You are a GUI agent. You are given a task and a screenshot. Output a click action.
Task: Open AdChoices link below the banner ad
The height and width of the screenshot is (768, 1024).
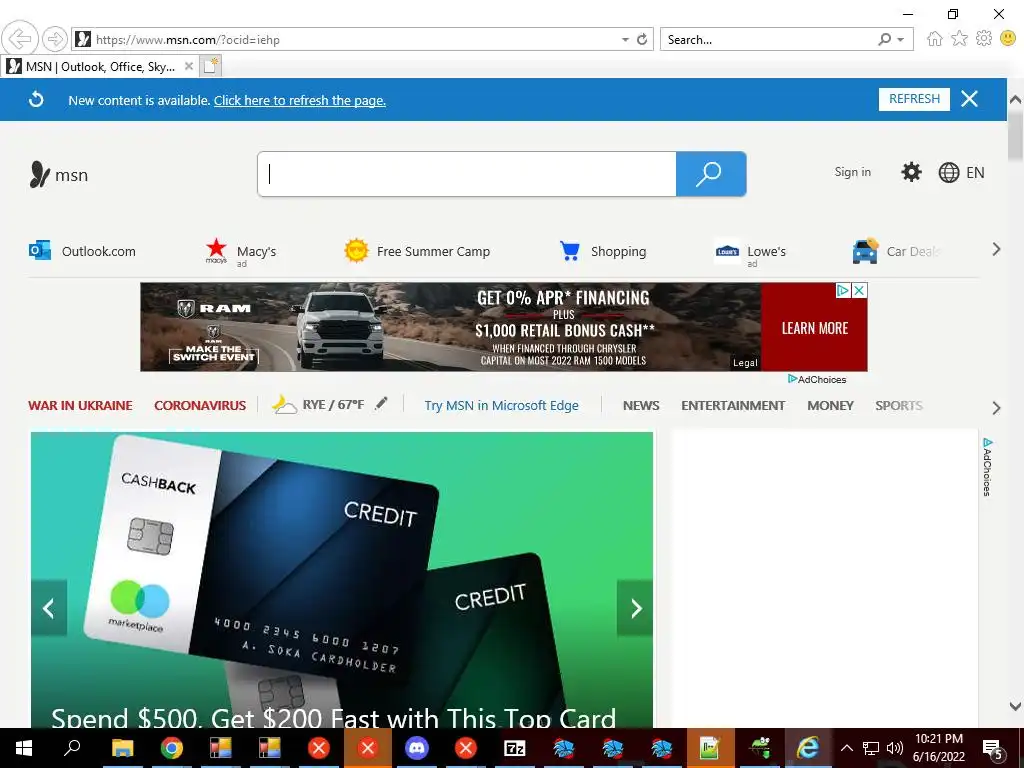(817, 379)
